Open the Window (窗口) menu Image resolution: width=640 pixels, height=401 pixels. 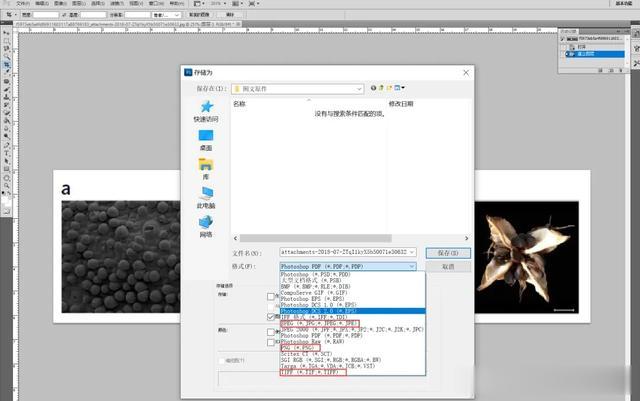click(156, 3)
